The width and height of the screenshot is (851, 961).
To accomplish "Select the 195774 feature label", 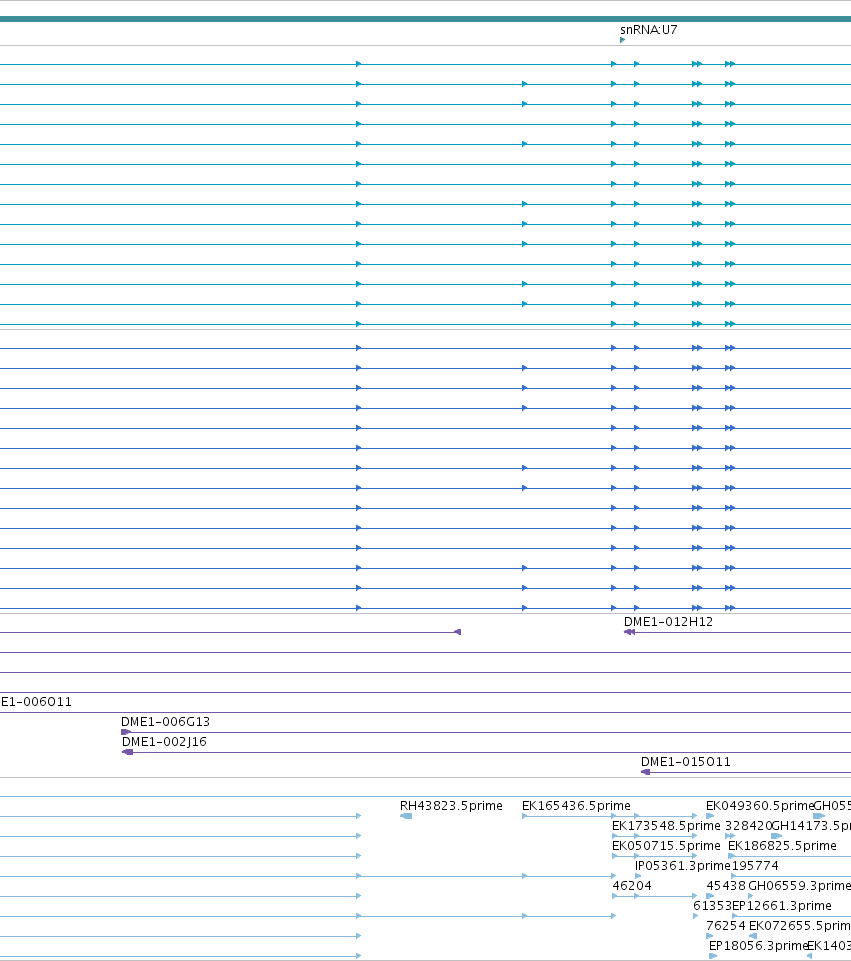I will tap(755, 865).
